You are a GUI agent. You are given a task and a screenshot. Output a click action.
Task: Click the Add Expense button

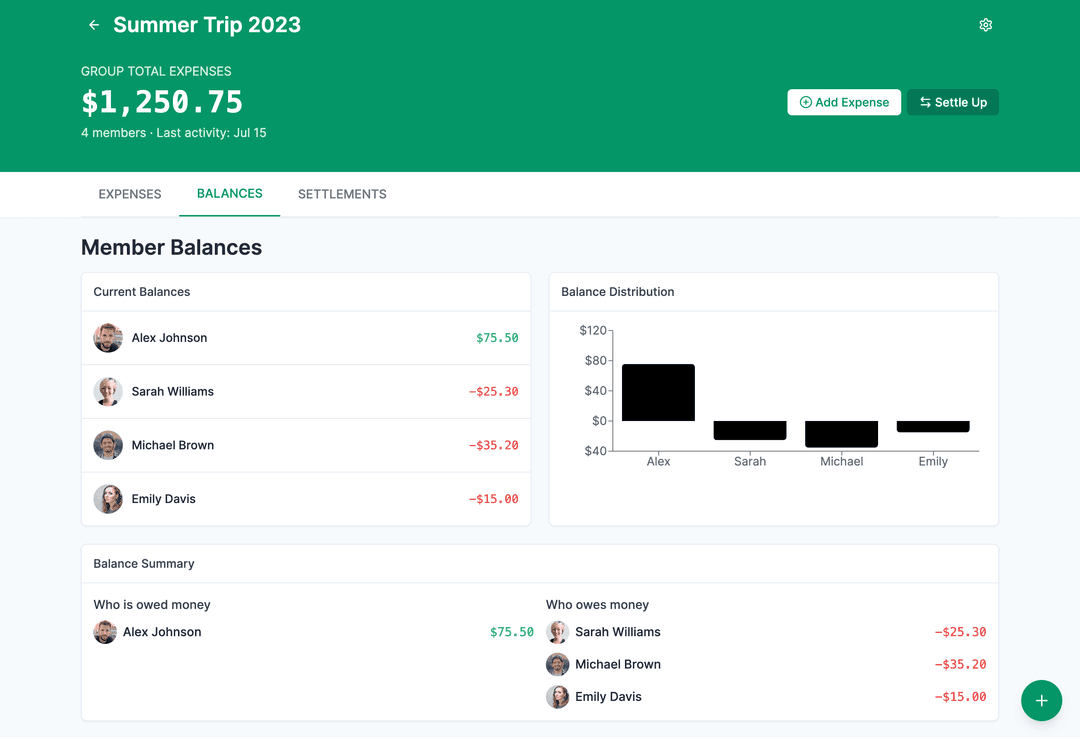click(x=844, y=101)
